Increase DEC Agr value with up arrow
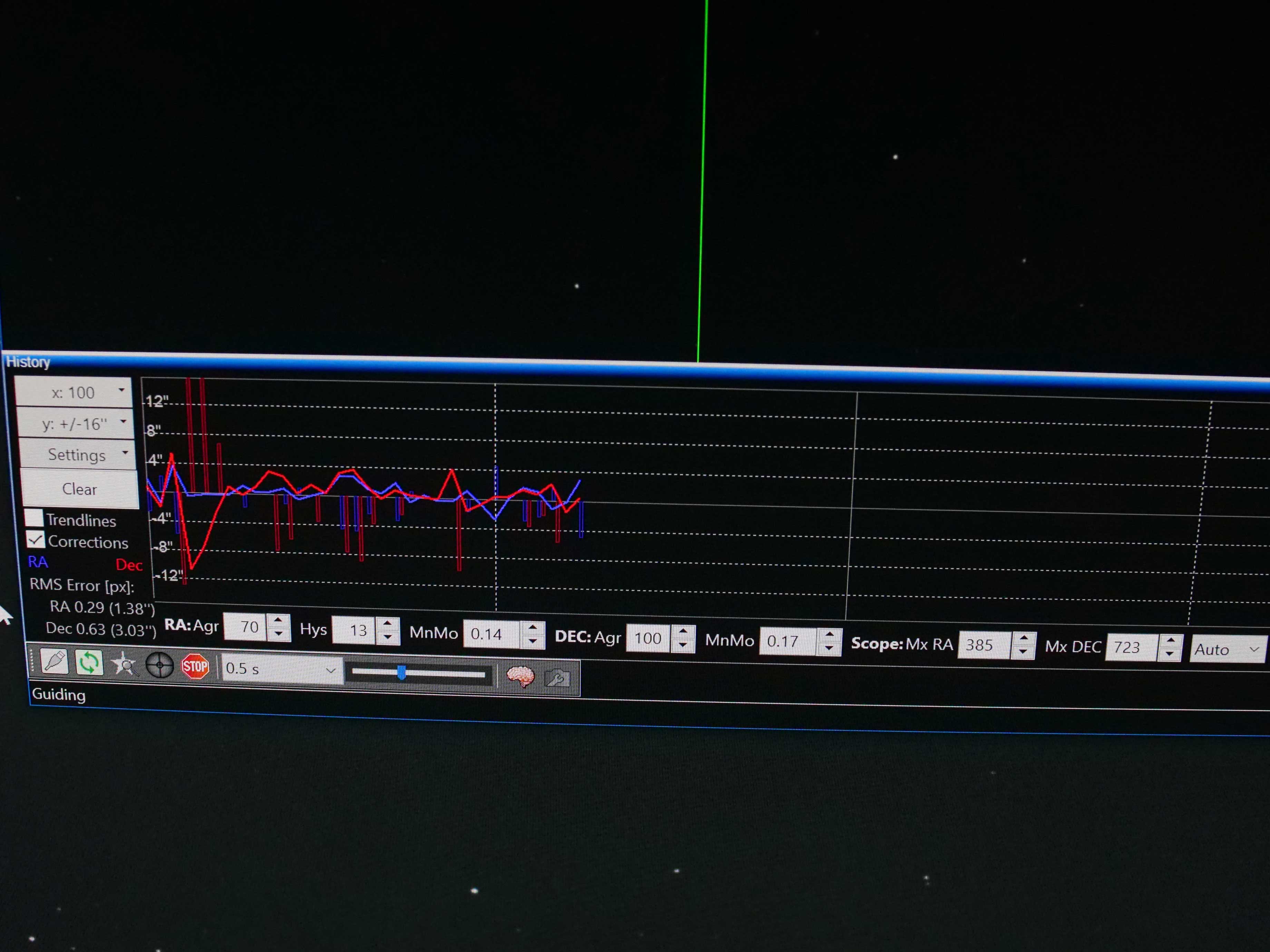Image resolution: width=1270 pixels, height=952 pixels. tap(684, 632)
